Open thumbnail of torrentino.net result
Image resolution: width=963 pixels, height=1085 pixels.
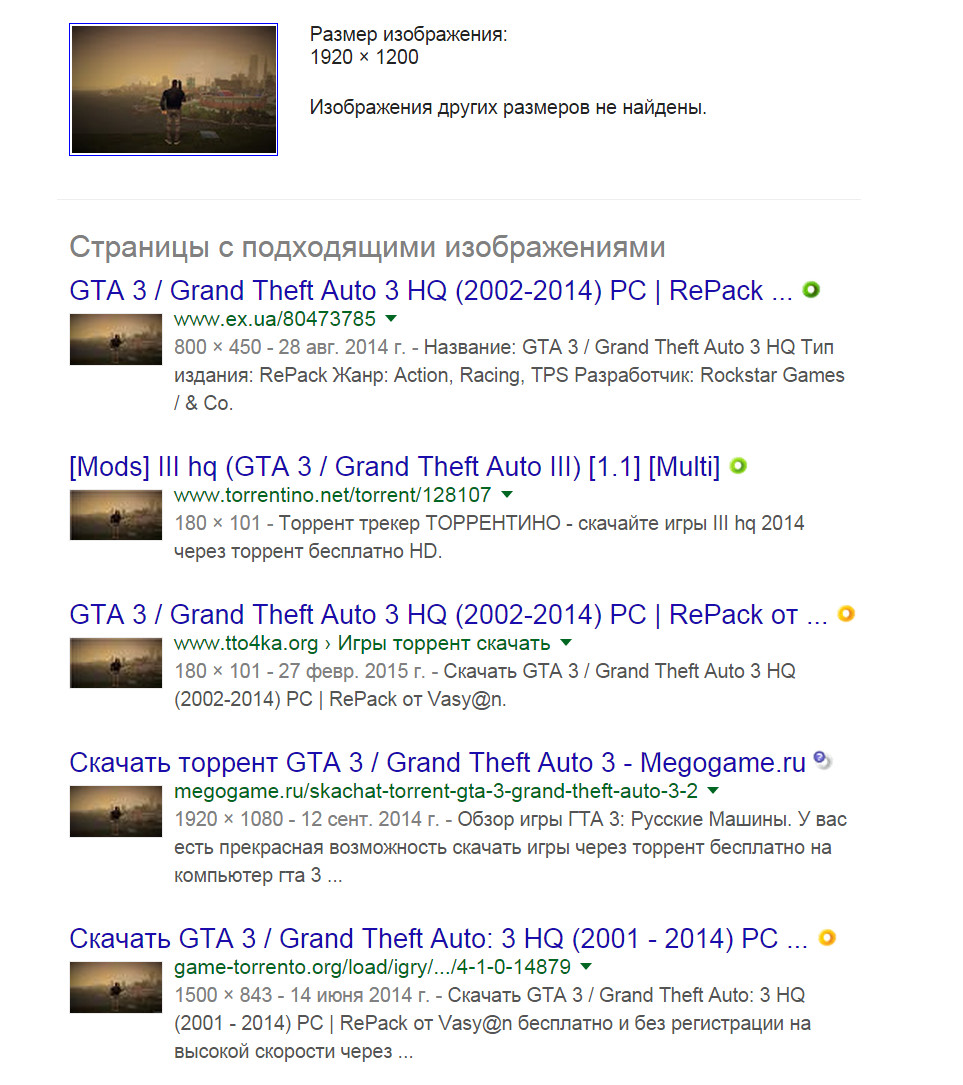116,515
